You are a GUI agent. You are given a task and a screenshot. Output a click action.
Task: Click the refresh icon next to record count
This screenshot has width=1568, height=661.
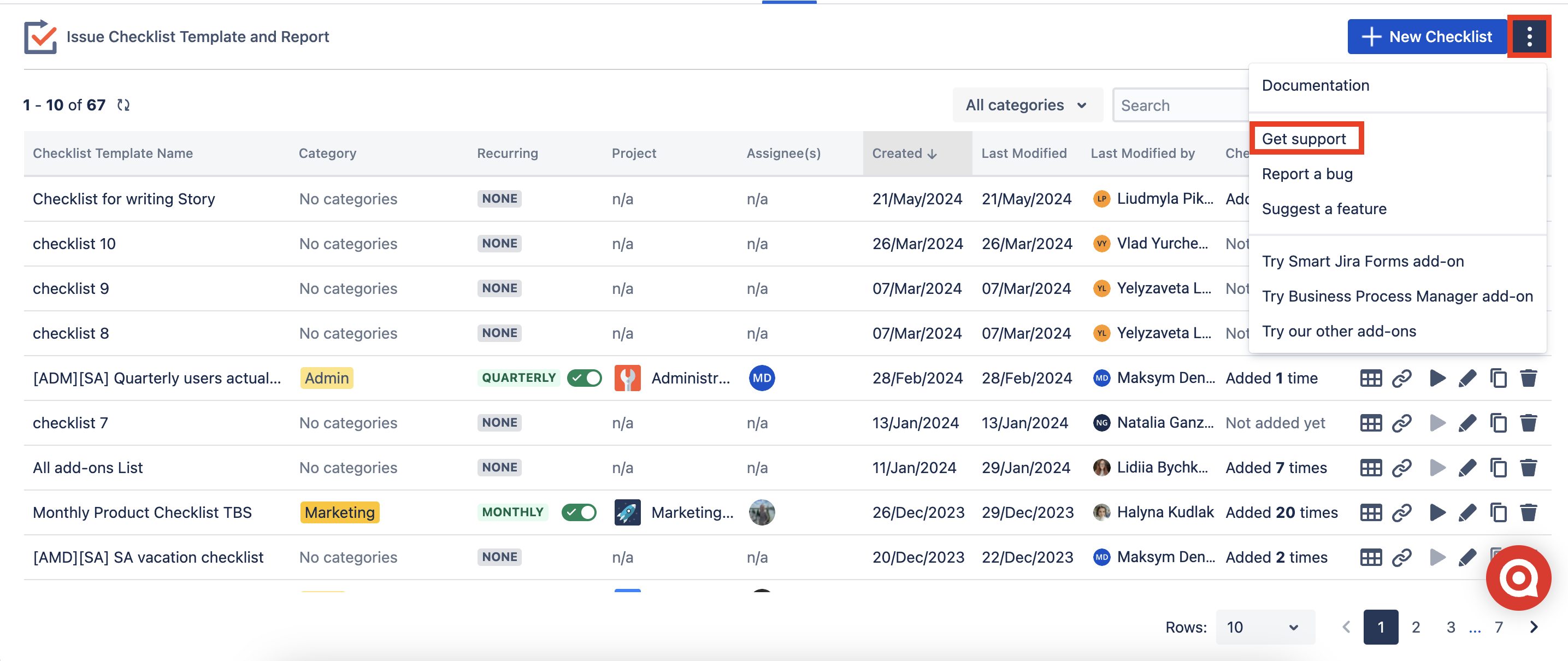point(123,105)
